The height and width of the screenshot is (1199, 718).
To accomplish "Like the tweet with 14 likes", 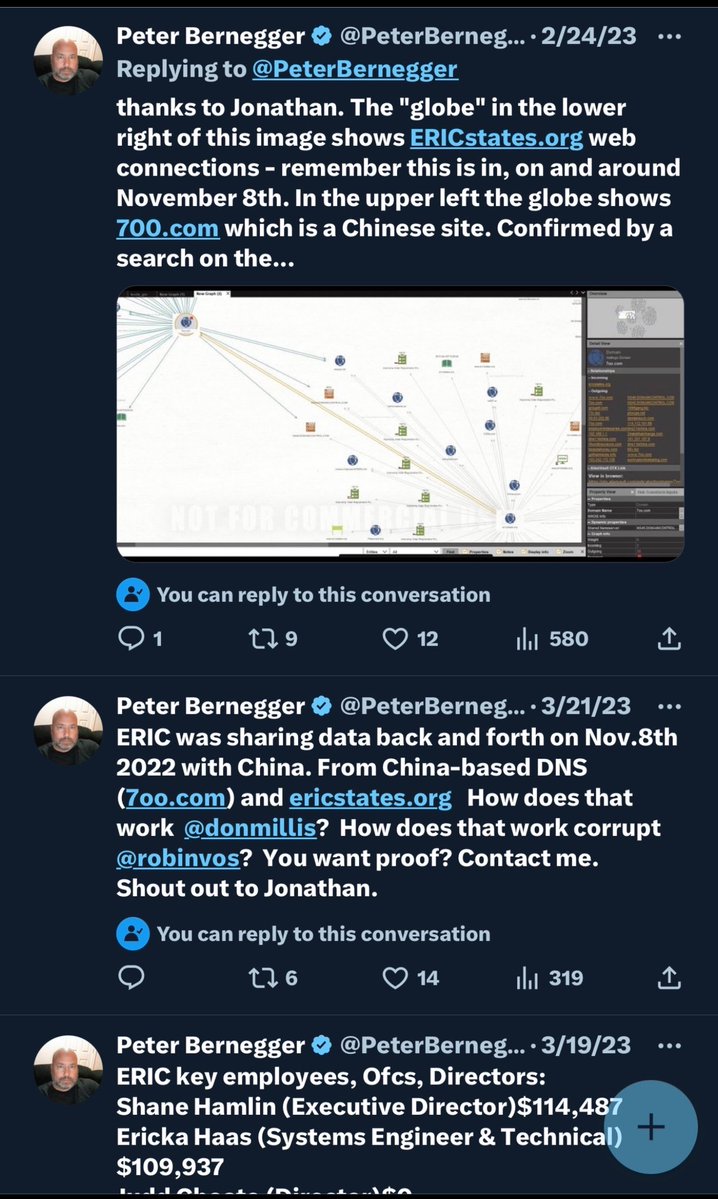I will (397, 977).
